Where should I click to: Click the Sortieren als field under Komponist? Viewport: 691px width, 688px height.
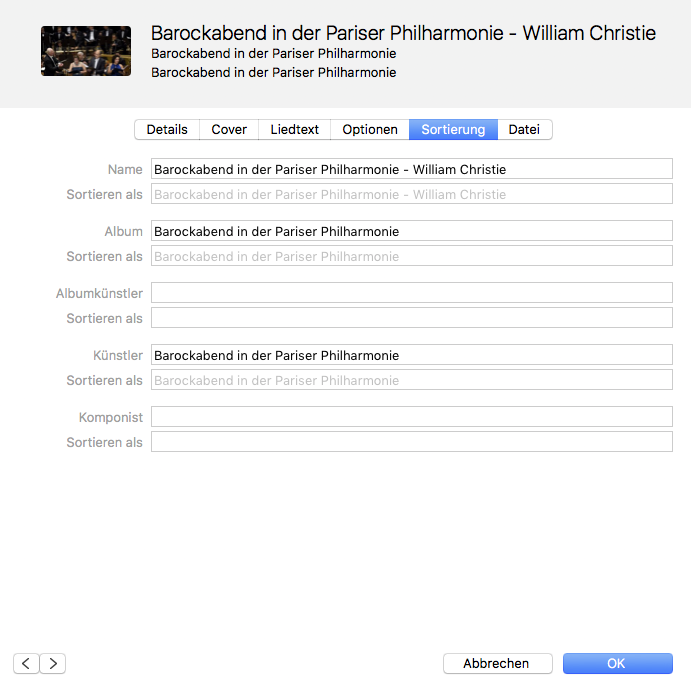click(411, 442)
